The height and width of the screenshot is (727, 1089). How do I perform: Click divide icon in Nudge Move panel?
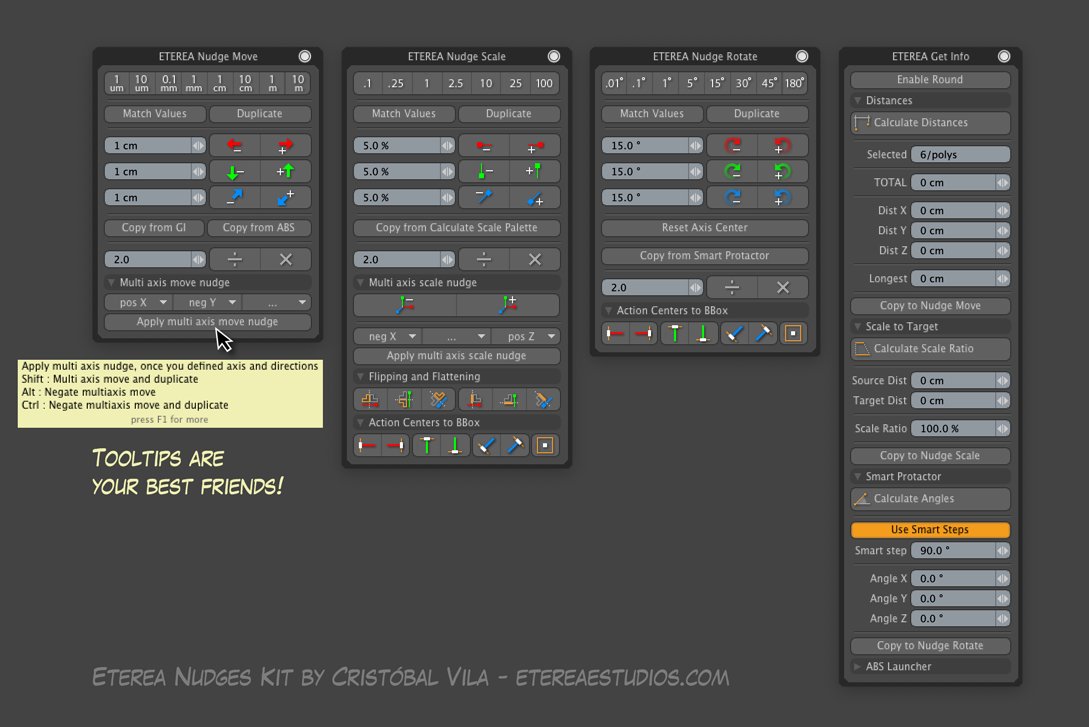(x=235, y=260)
